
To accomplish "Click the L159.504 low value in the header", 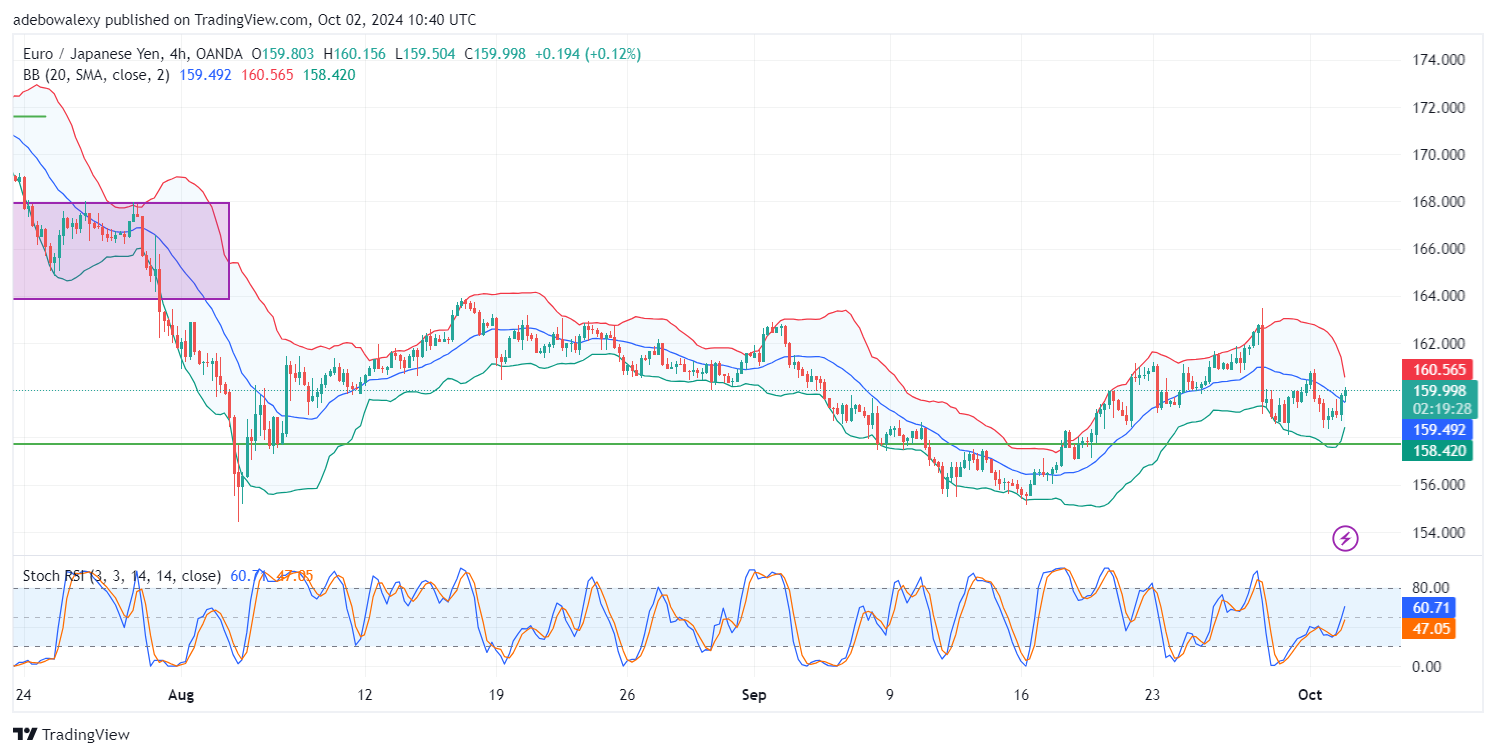I will click(426, 54).
